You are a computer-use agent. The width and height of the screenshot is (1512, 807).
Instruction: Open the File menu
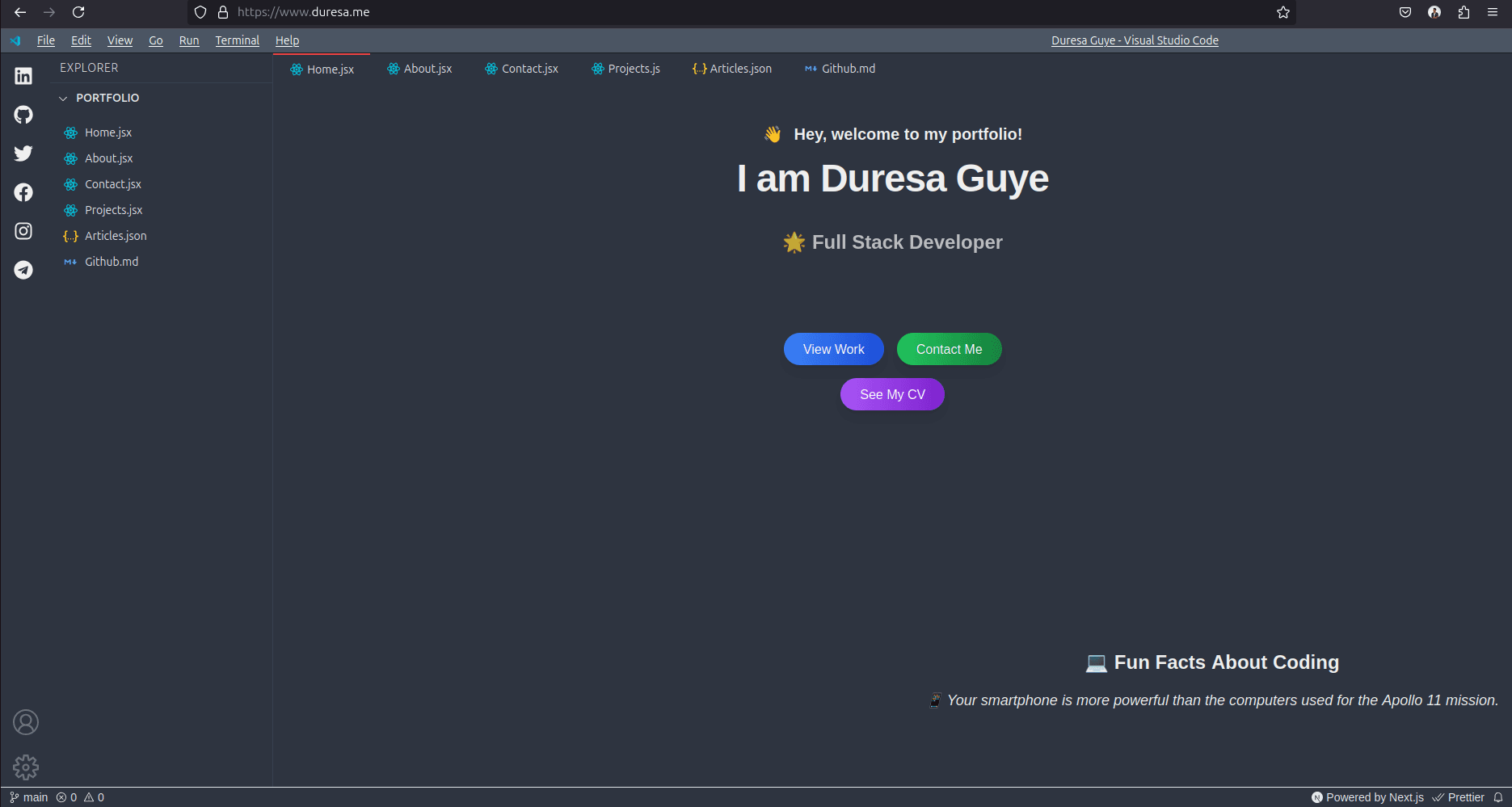[46, 40]
